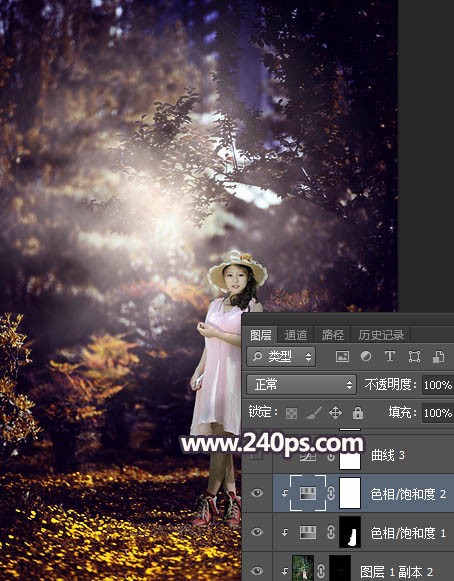Toggle visibility of 图层 1 副本 2

[257, 571]
